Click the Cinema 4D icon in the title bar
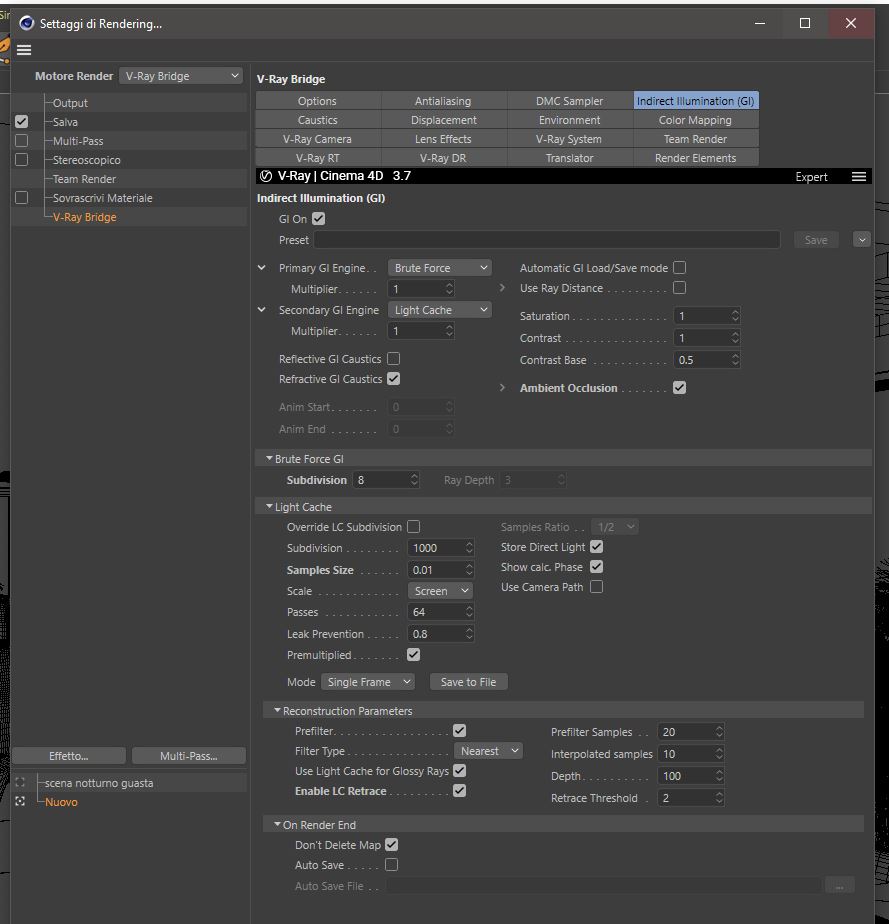 tap(27, 23)
